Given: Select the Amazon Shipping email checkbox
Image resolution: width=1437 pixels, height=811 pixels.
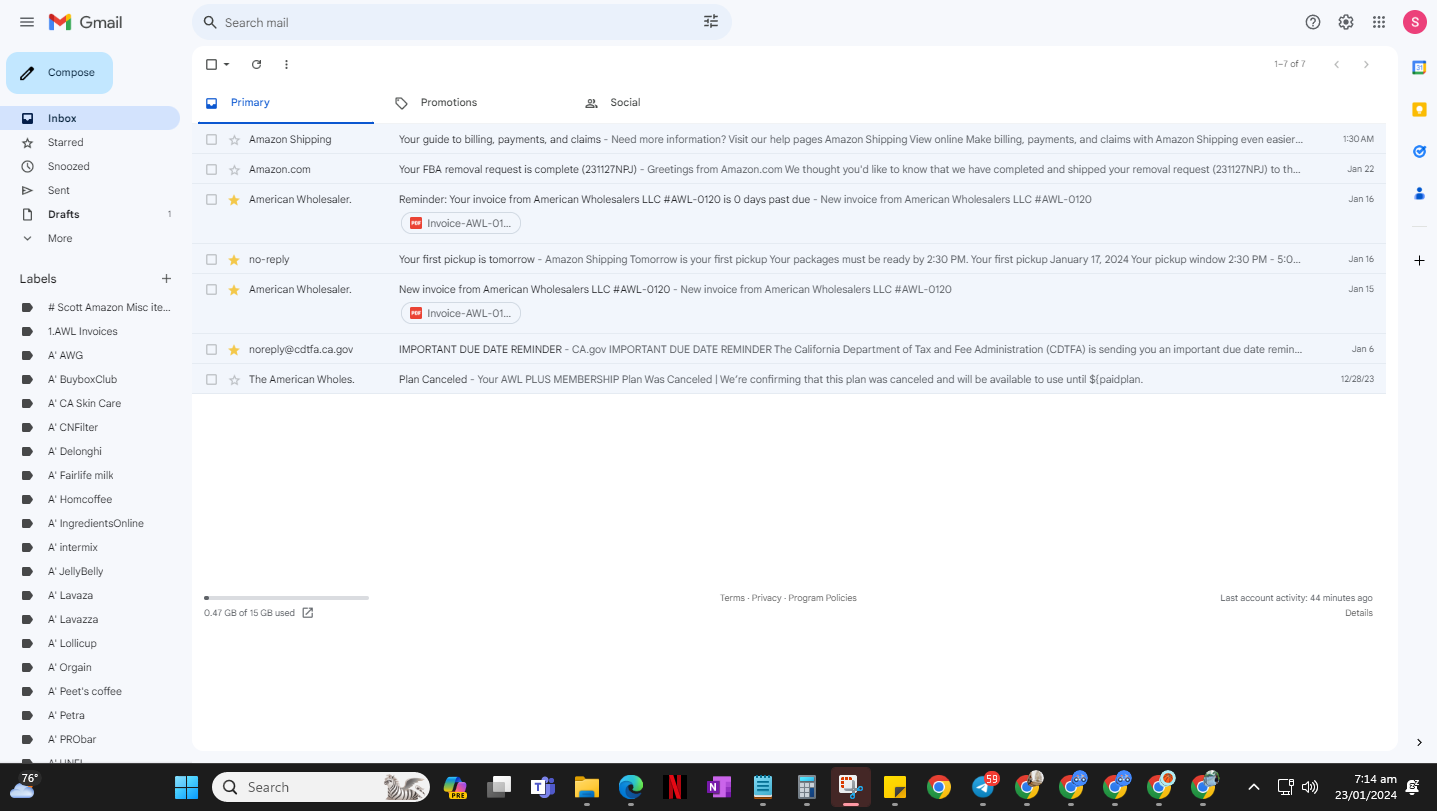Looking at the screenshot, I should [x=211, y=139].
